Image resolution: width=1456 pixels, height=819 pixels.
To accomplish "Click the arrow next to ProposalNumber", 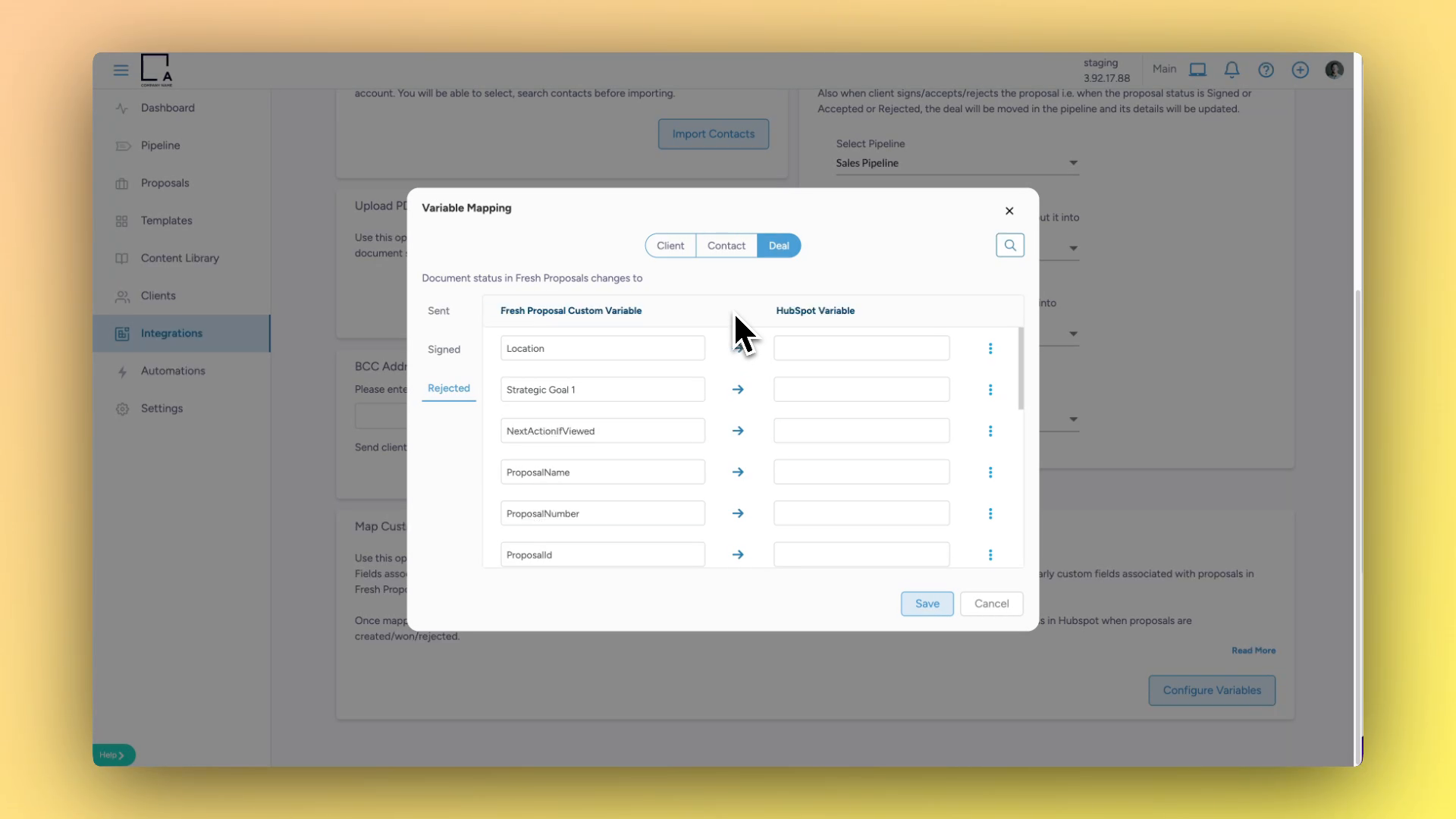I will (x=738, y=513).
